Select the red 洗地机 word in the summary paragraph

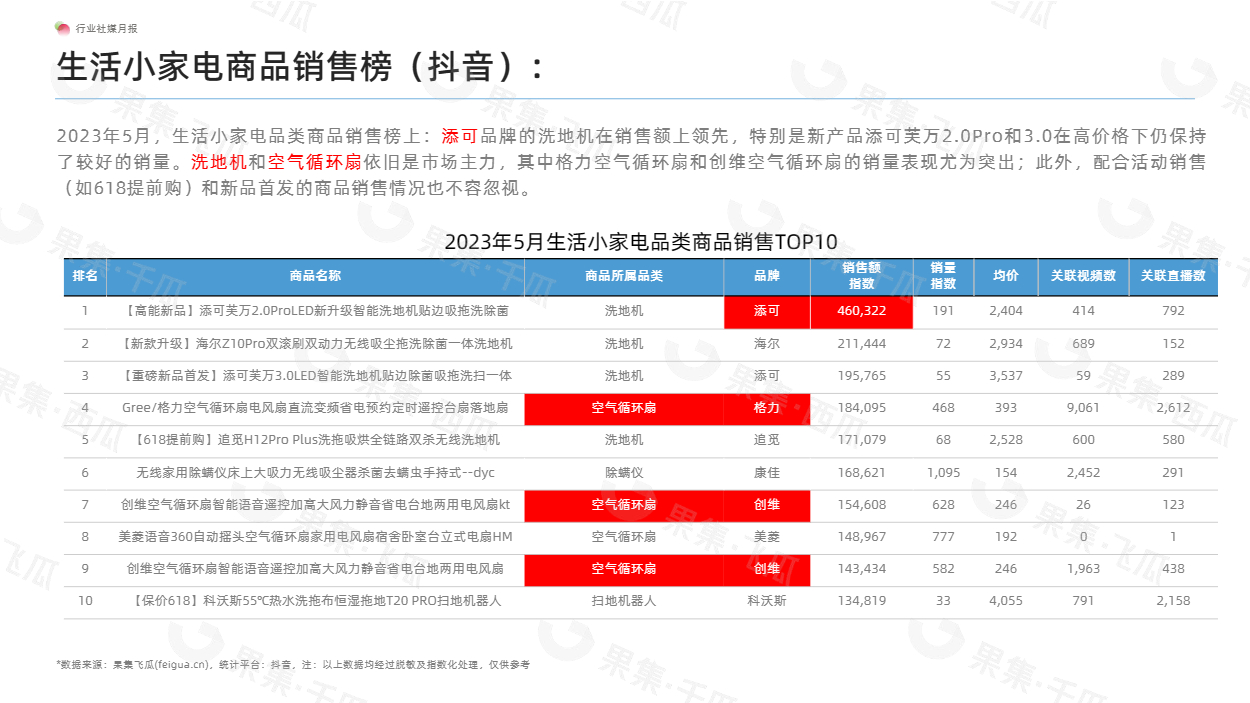[x=218, y=162]
